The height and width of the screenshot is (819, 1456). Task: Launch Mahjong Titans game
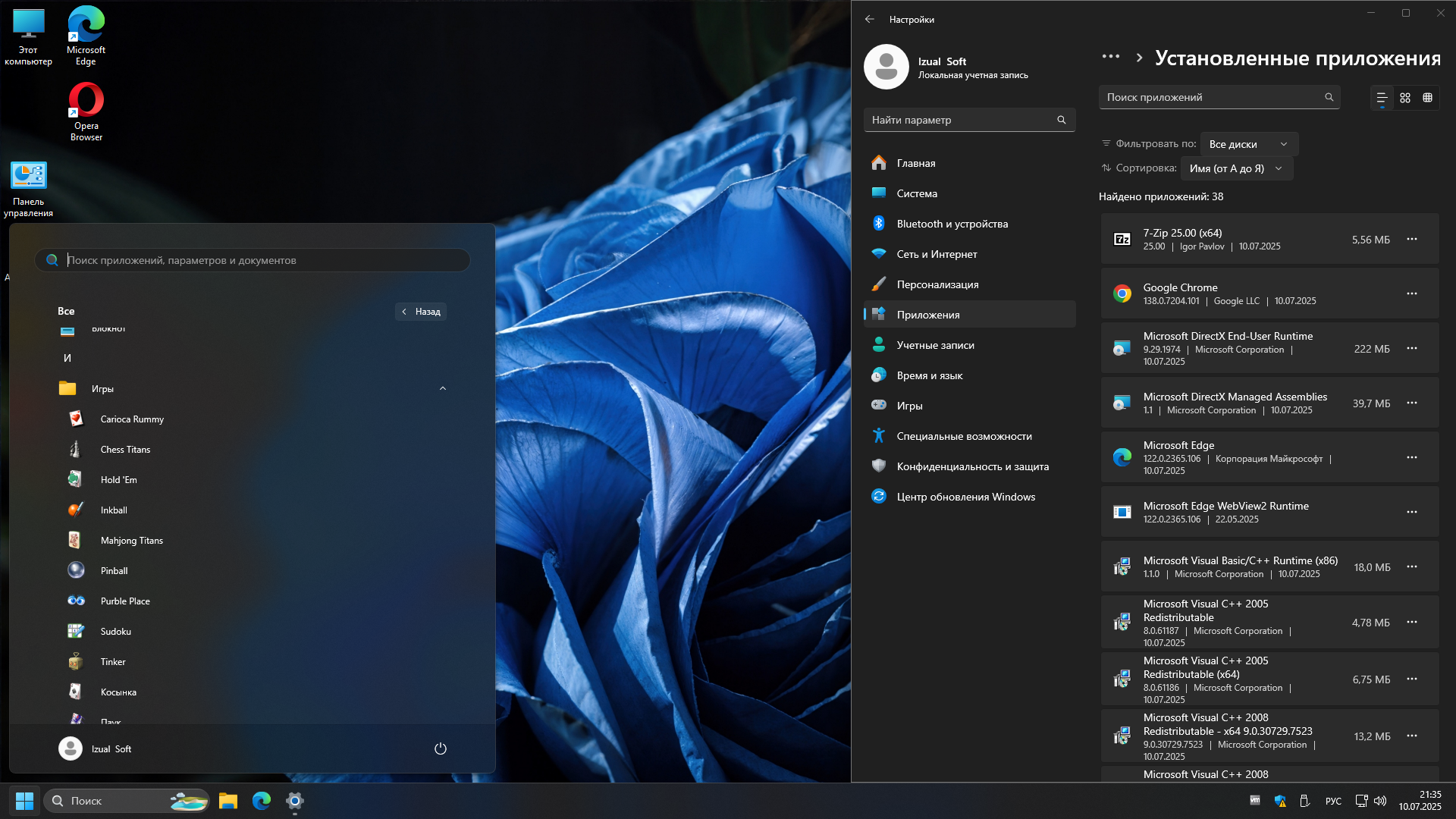(253, 541)
